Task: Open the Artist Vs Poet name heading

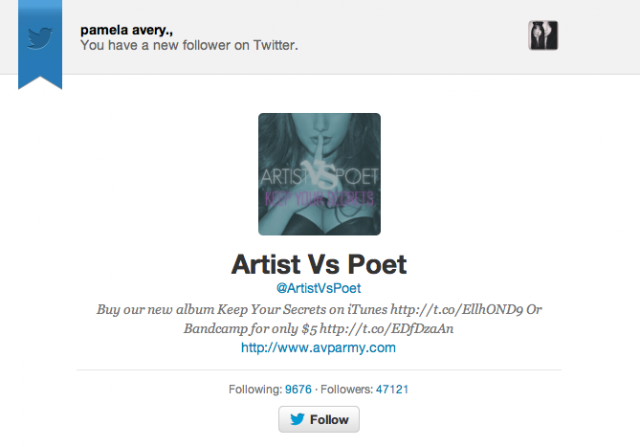Action: (319, 264)
